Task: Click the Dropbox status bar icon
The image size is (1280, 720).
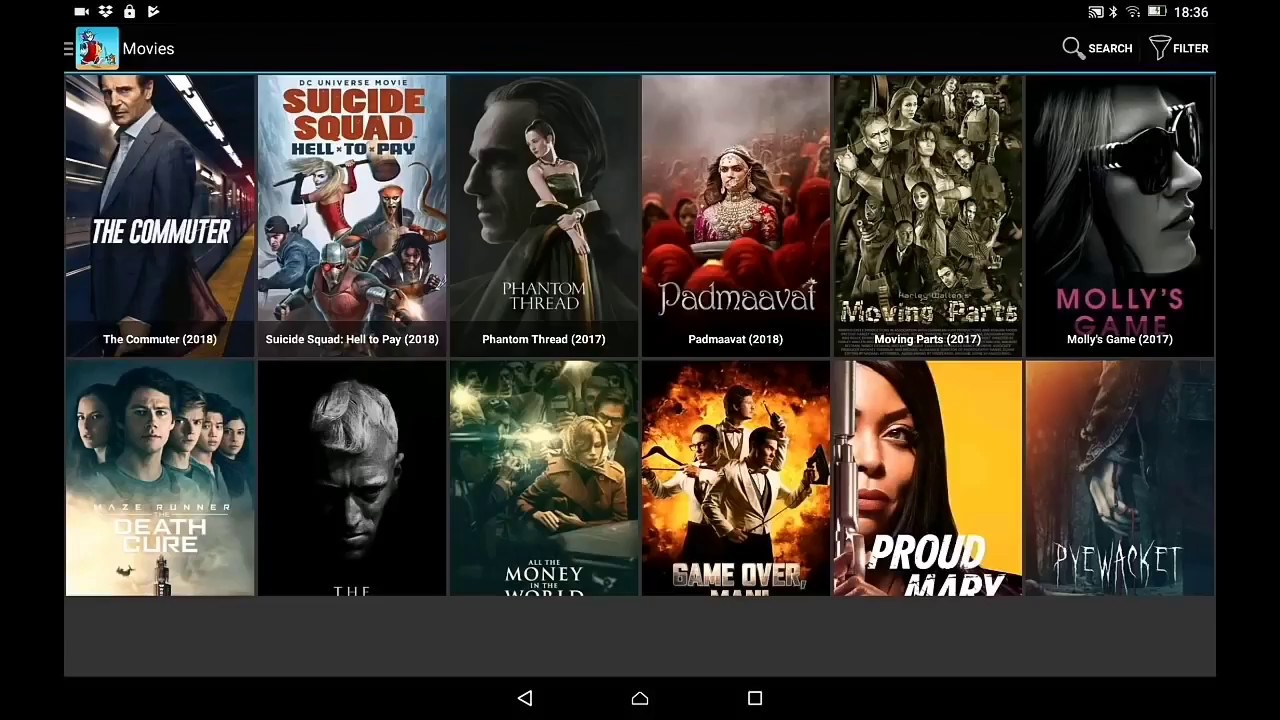Action: point(105,12)
